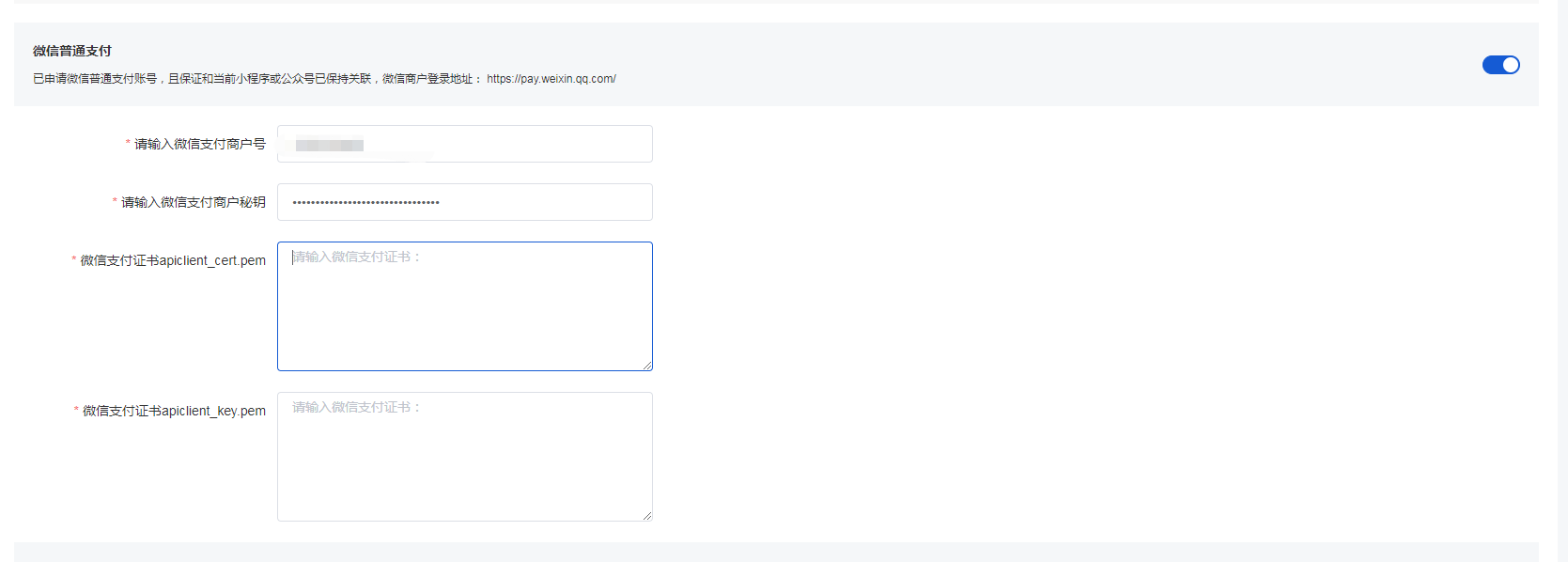
Task: Click the red asterisk beside the 商户号 label
Action: 128,144
